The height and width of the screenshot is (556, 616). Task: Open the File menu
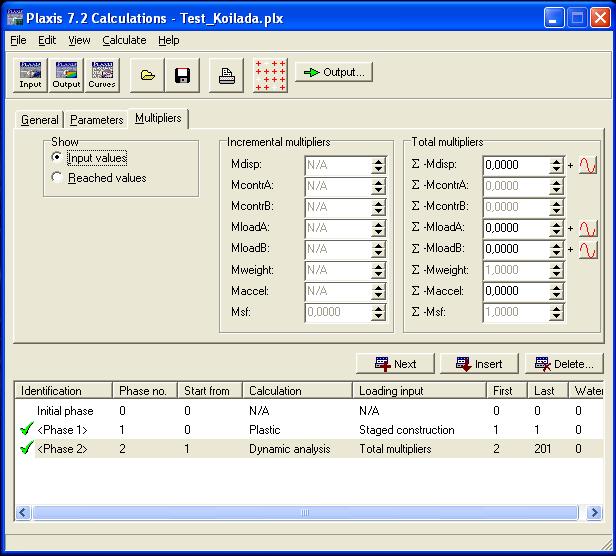tap(18, 40)
